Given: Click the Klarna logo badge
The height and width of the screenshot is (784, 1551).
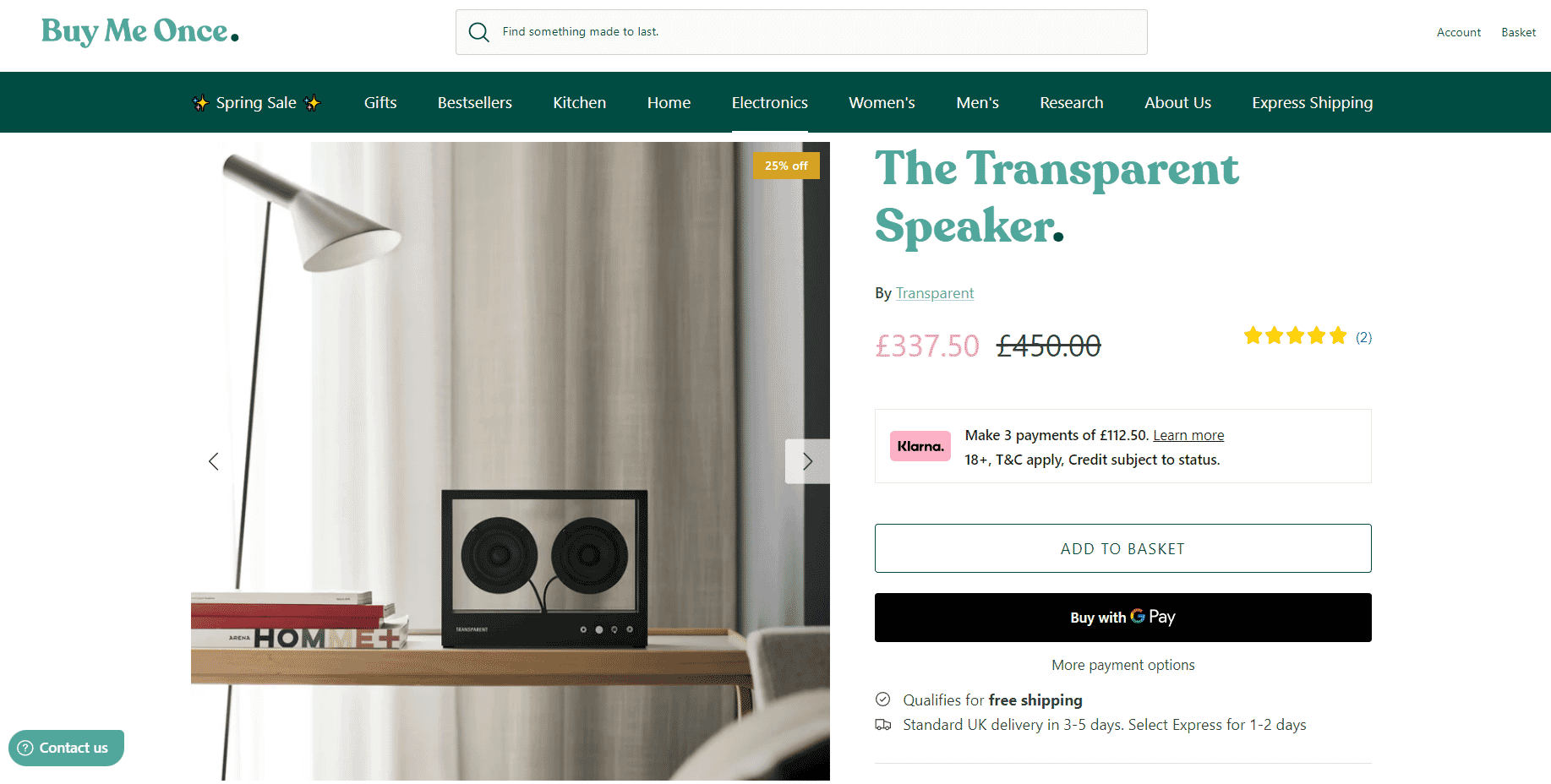Looking at the screenshot, I should pos(920,446).
